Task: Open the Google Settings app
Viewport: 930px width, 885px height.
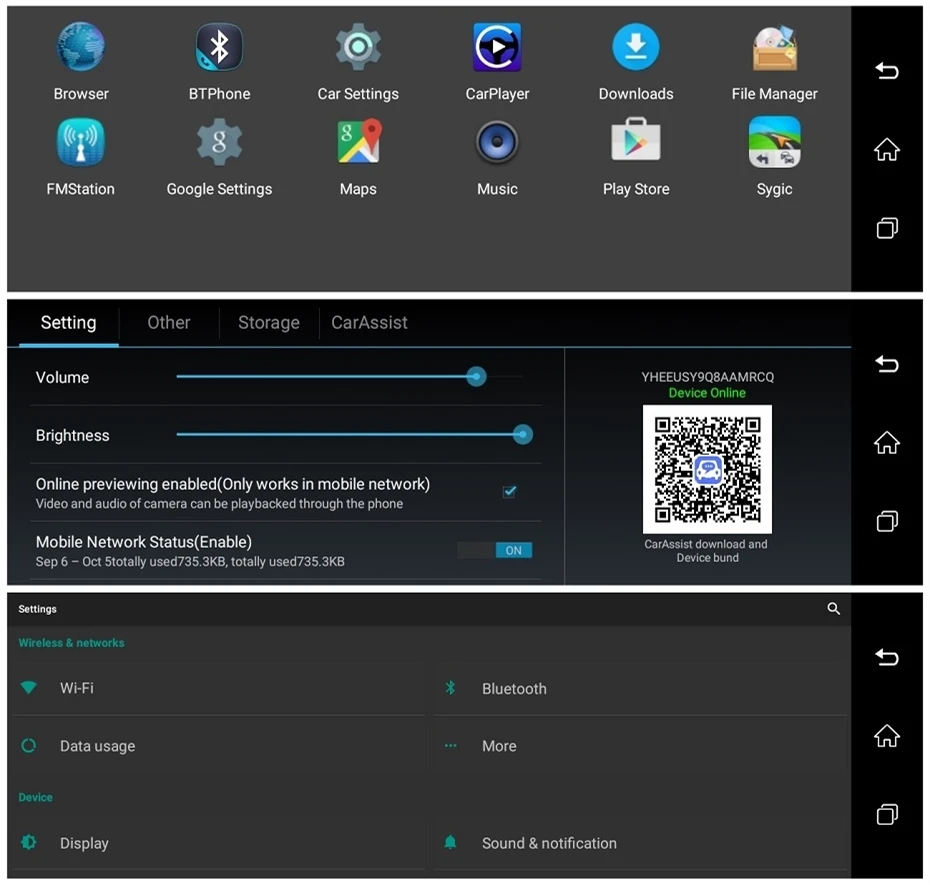Action: point(219,157)
